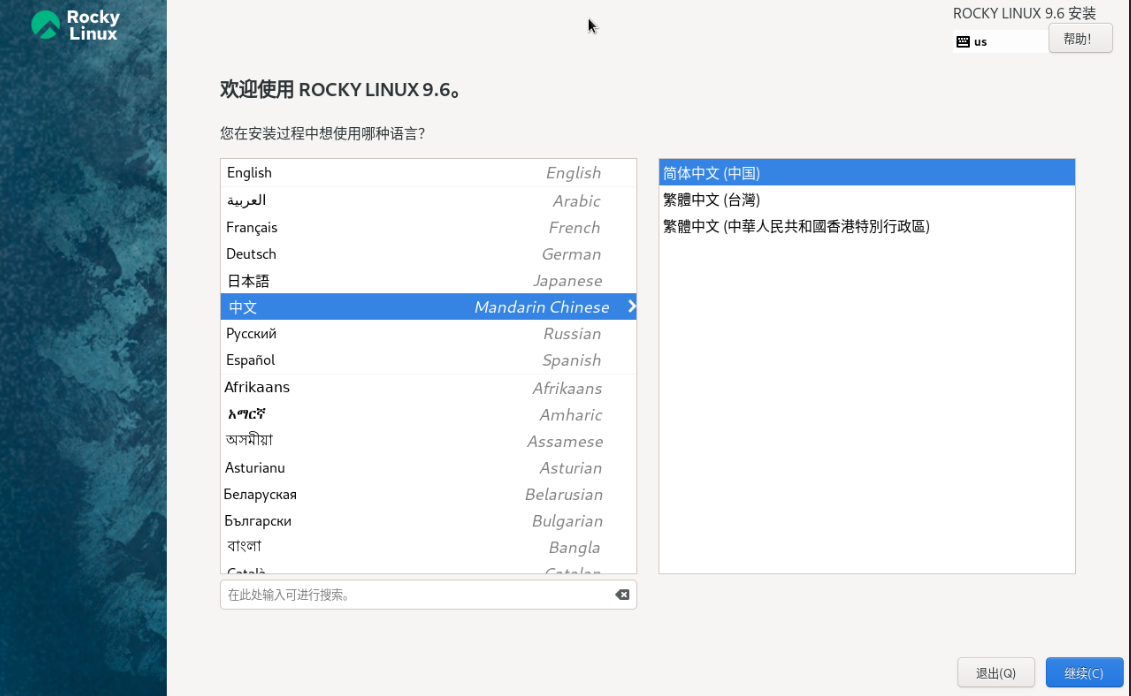
Task: Select Afrikaans in the language list
Action: click(x=428, y=388)
